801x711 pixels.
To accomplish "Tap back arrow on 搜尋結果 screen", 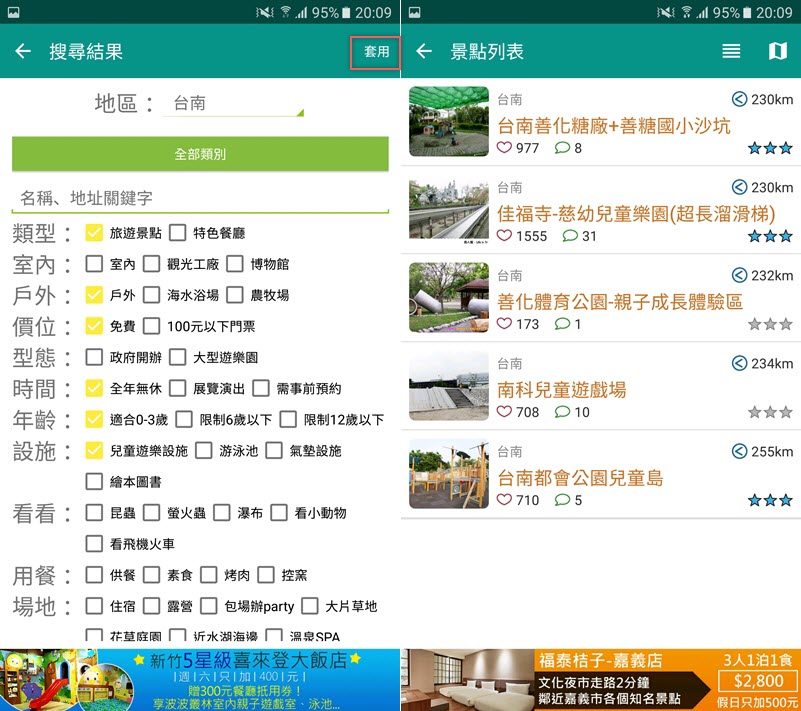I will tap(23, 51).
